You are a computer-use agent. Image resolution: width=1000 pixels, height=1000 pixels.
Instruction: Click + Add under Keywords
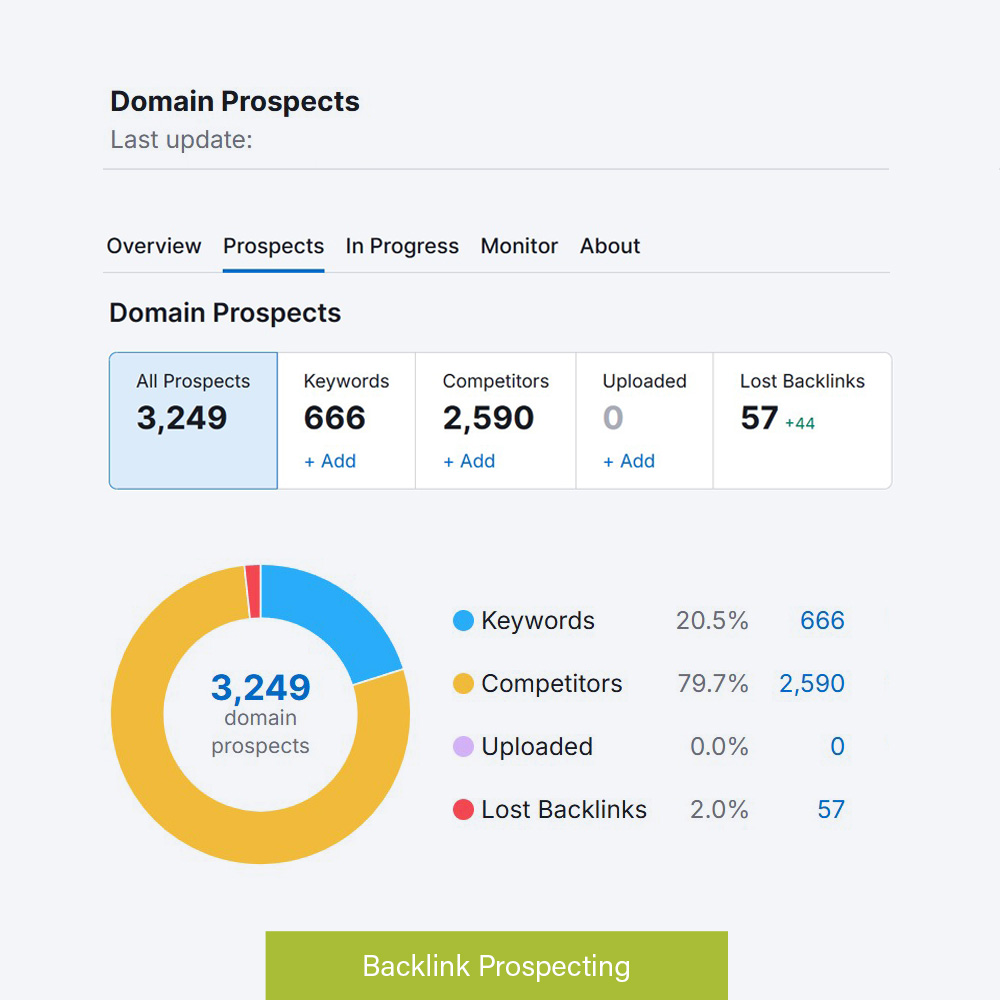tap(330, 461)
